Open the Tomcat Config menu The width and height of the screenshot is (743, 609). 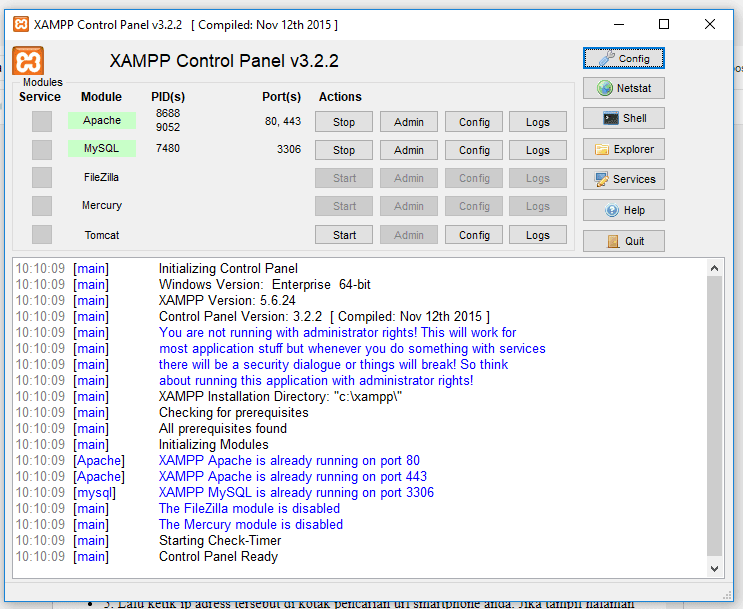tap(474, 235)
